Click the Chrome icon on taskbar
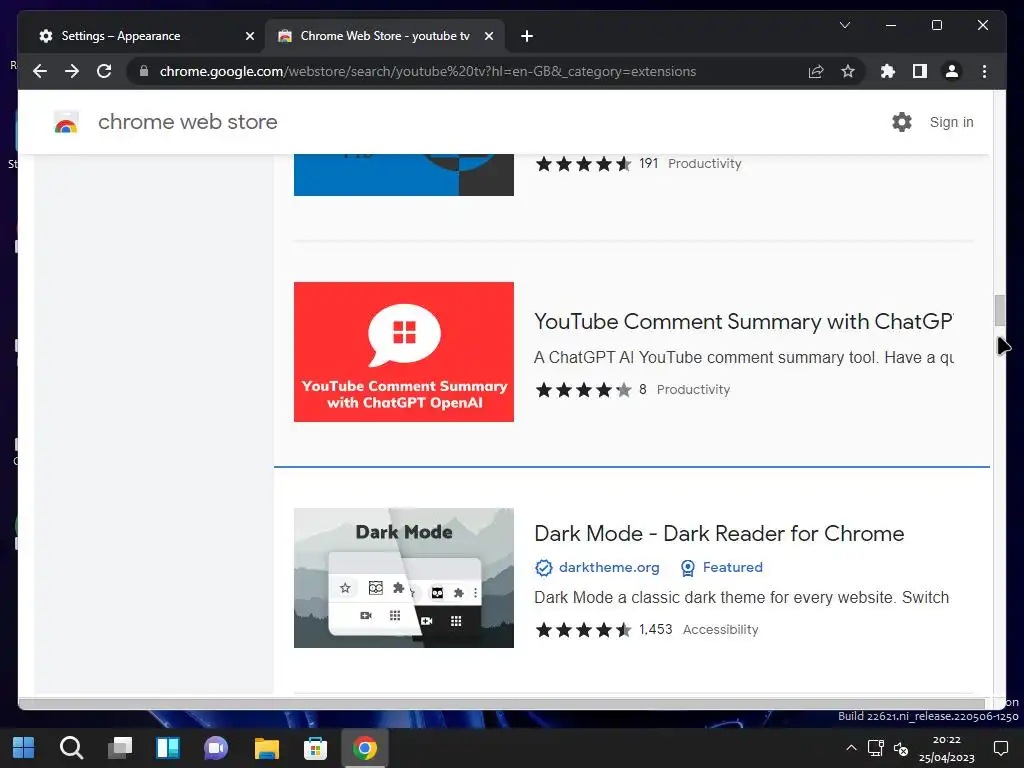The height and width of the screenshot is (768, 1024). (364, 748)
